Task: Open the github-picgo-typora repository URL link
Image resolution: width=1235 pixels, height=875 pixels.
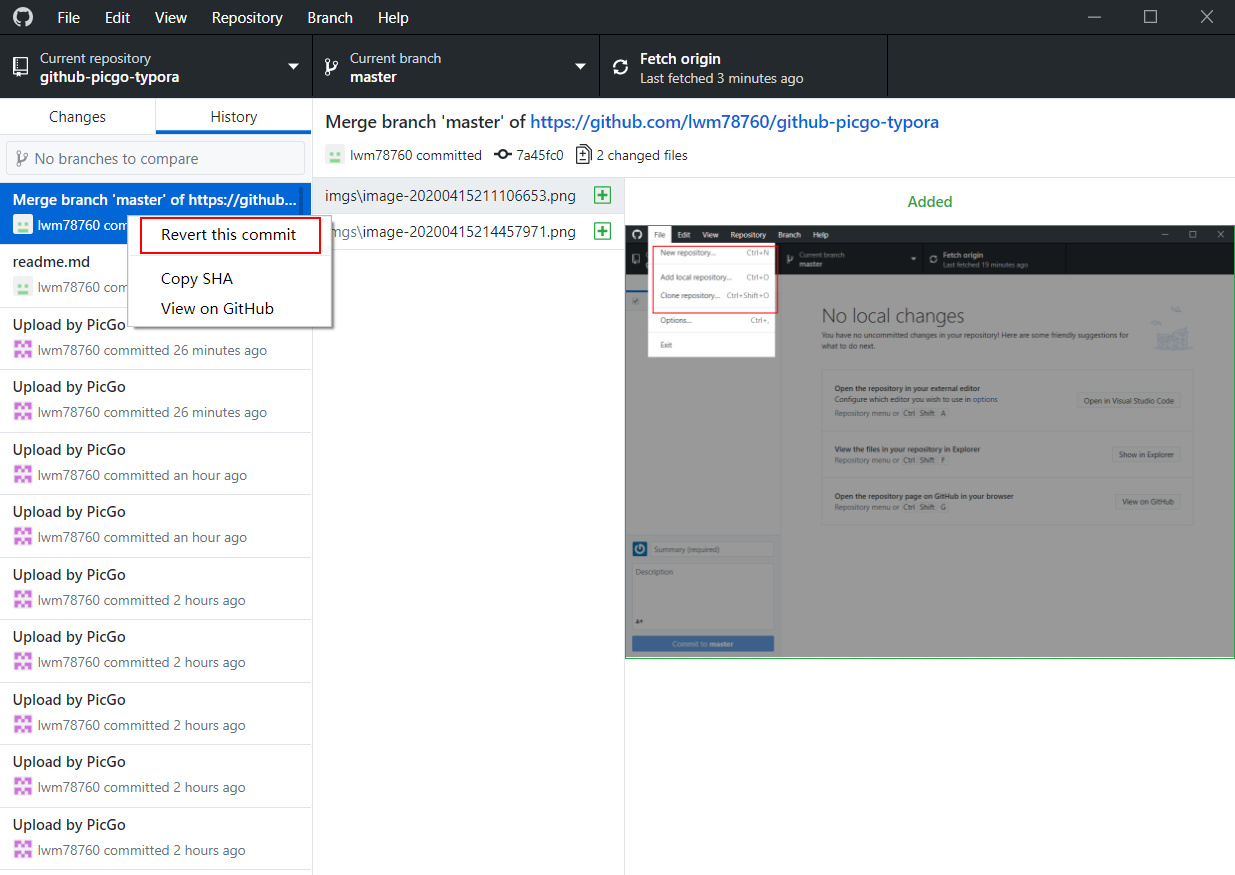Action: [734, 122]
